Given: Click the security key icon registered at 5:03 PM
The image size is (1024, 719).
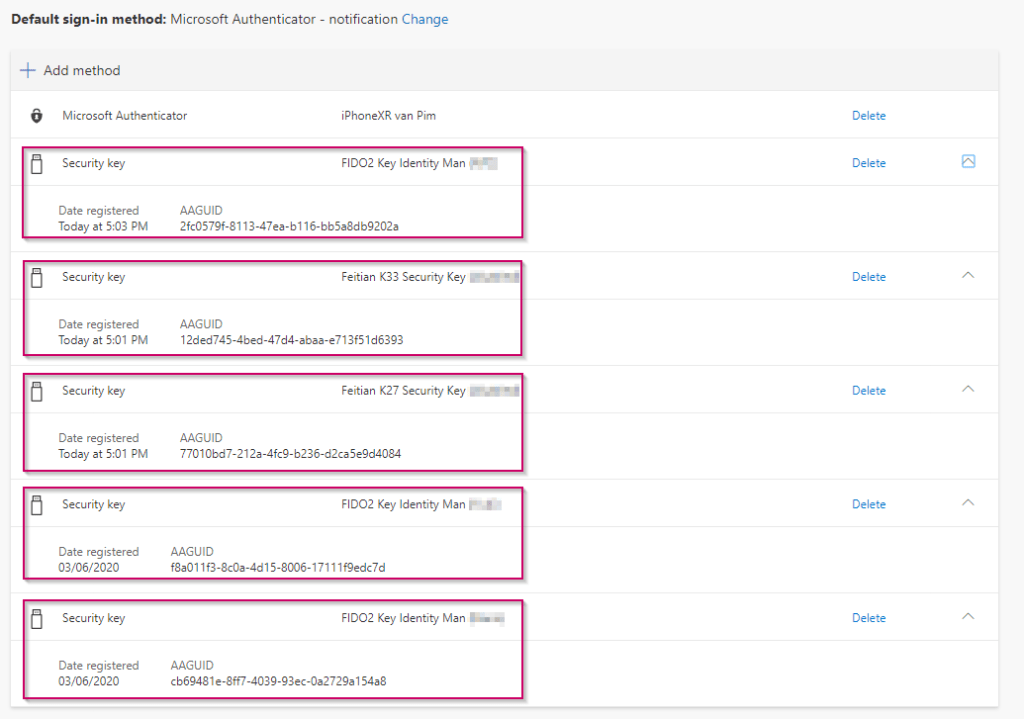Looking at the screenshot, I should pos(37,164).
